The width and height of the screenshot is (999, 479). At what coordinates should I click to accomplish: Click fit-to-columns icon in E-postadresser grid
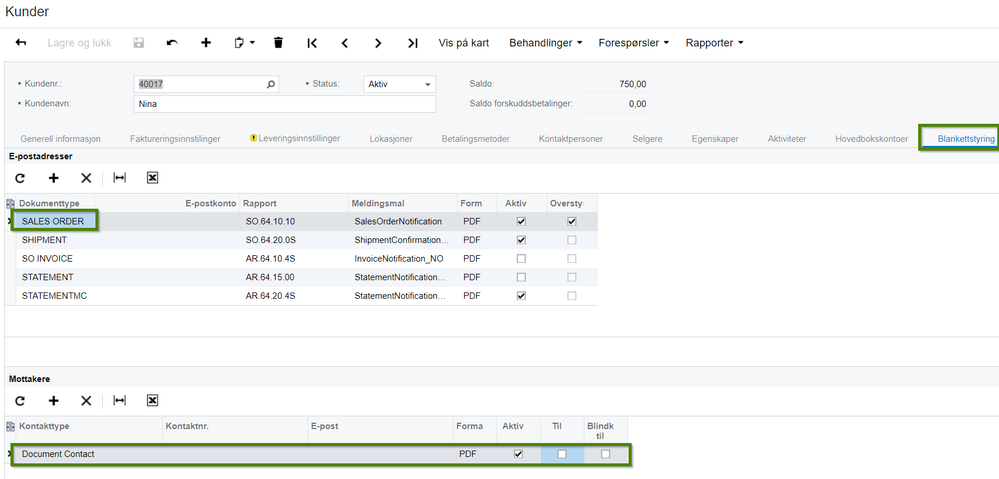tap(120, 177)
